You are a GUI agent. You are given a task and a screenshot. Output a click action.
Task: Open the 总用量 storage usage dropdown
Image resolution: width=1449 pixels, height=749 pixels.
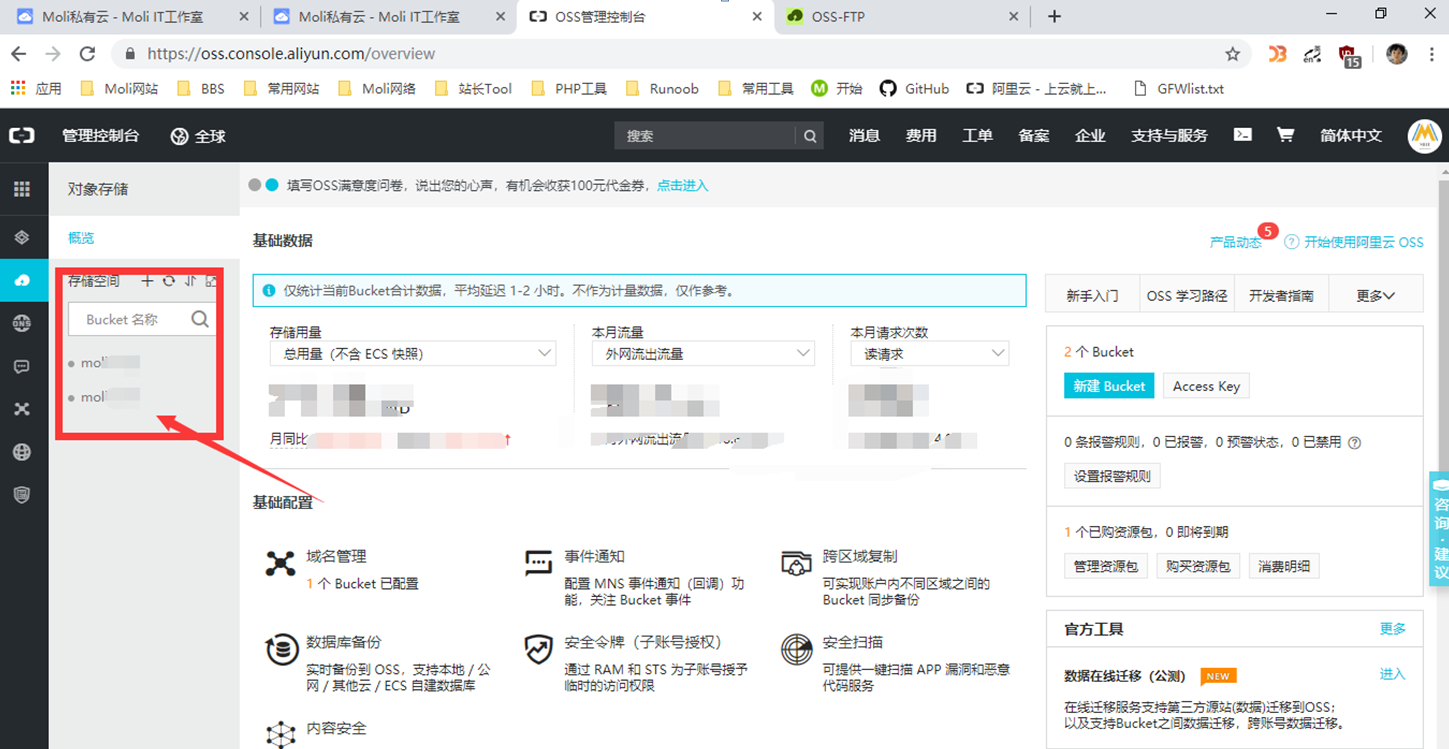click(413, 354)
